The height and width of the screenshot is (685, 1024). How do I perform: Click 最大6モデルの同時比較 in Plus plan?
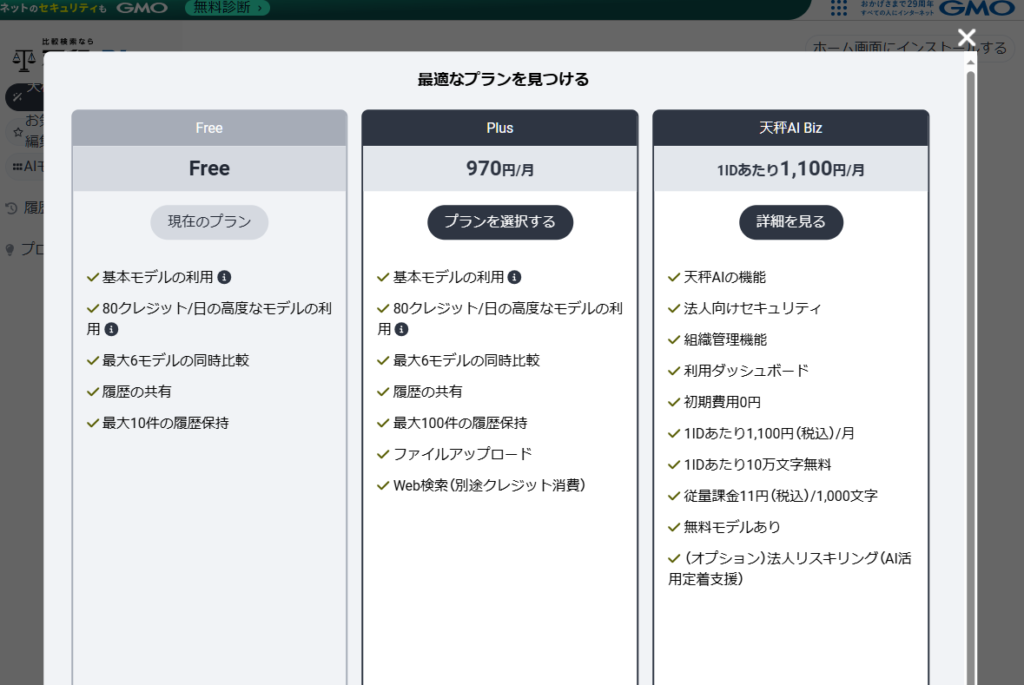tap(466, 360)
